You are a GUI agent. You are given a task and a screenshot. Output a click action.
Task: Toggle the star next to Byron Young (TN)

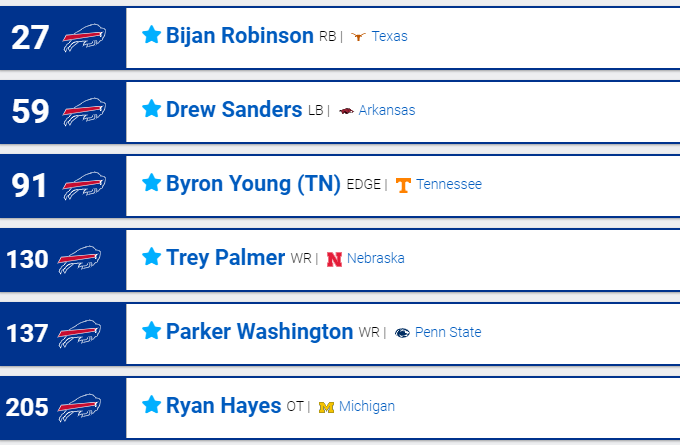(x=151, y=182)
